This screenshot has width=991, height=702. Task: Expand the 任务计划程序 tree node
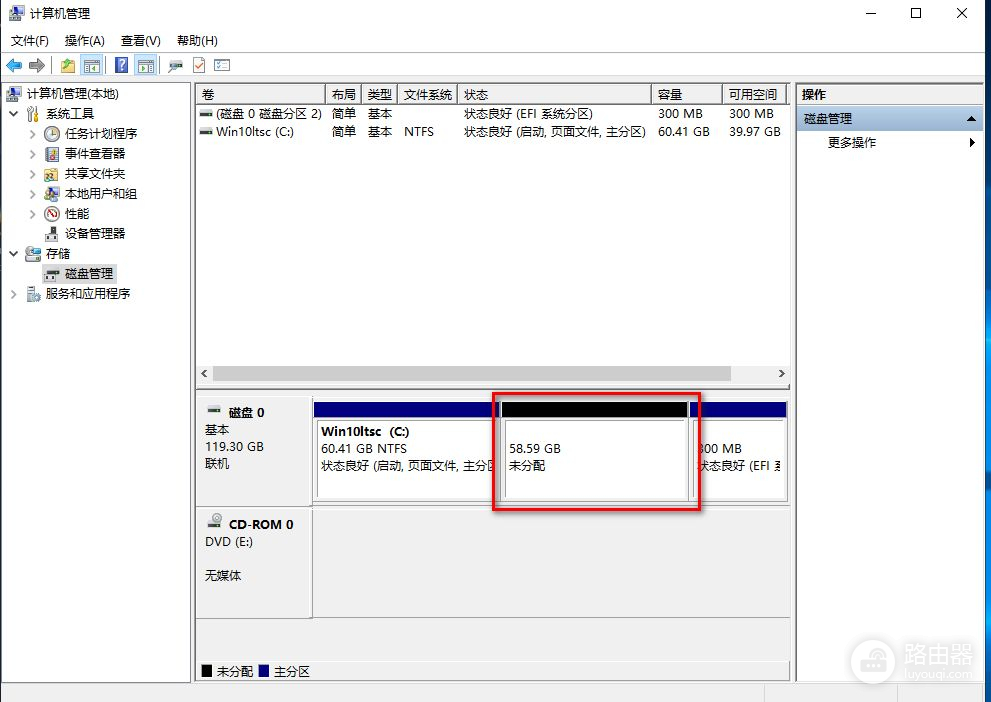[x=33, y=134]
